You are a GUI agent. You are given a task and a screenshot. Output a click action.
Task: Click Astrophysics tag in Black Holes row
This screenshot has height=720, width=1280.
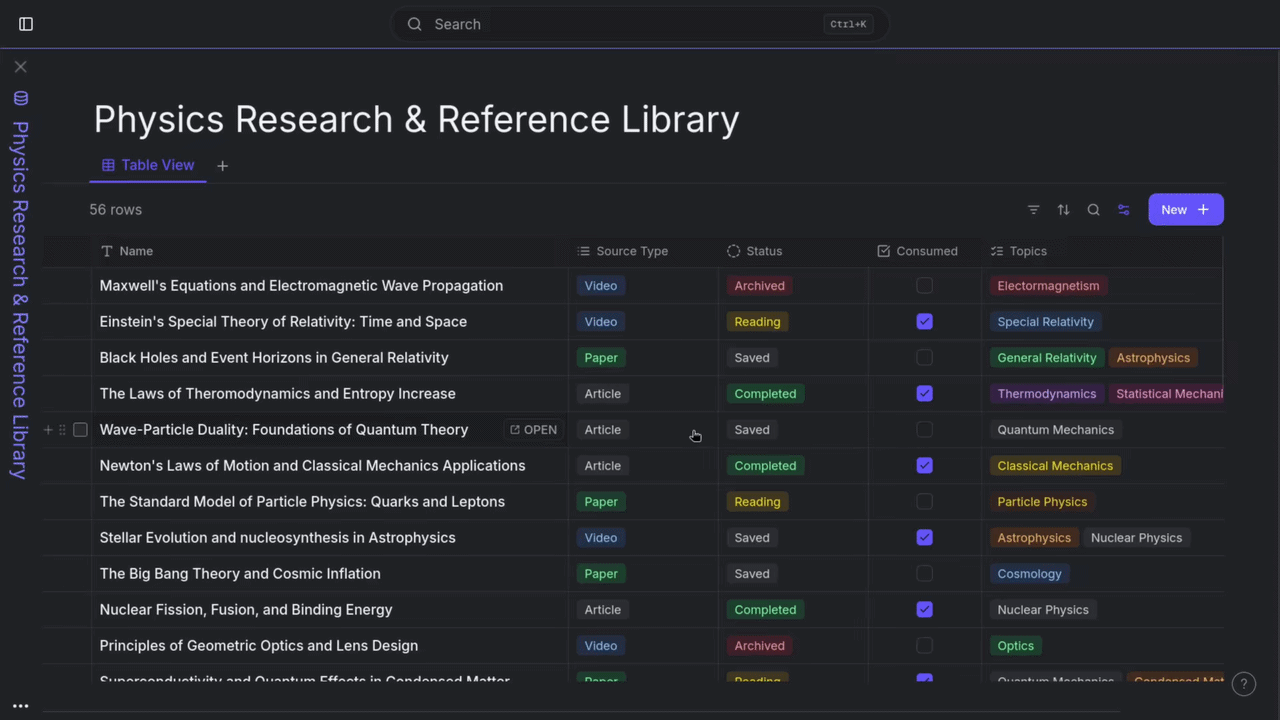coord(1153,358)
